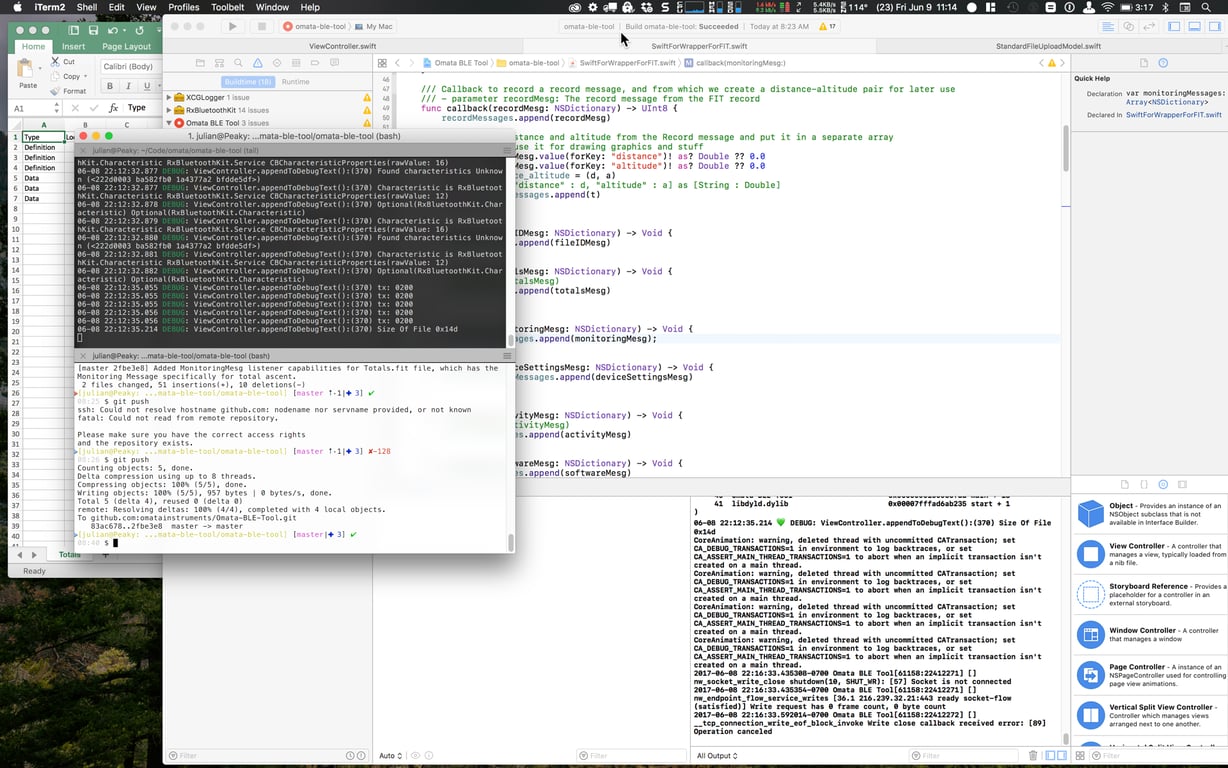This screenshot has height=768, width=1228.
Task: Open the Wi-Fi status menu icon
Action: [x=1107, y=7]
